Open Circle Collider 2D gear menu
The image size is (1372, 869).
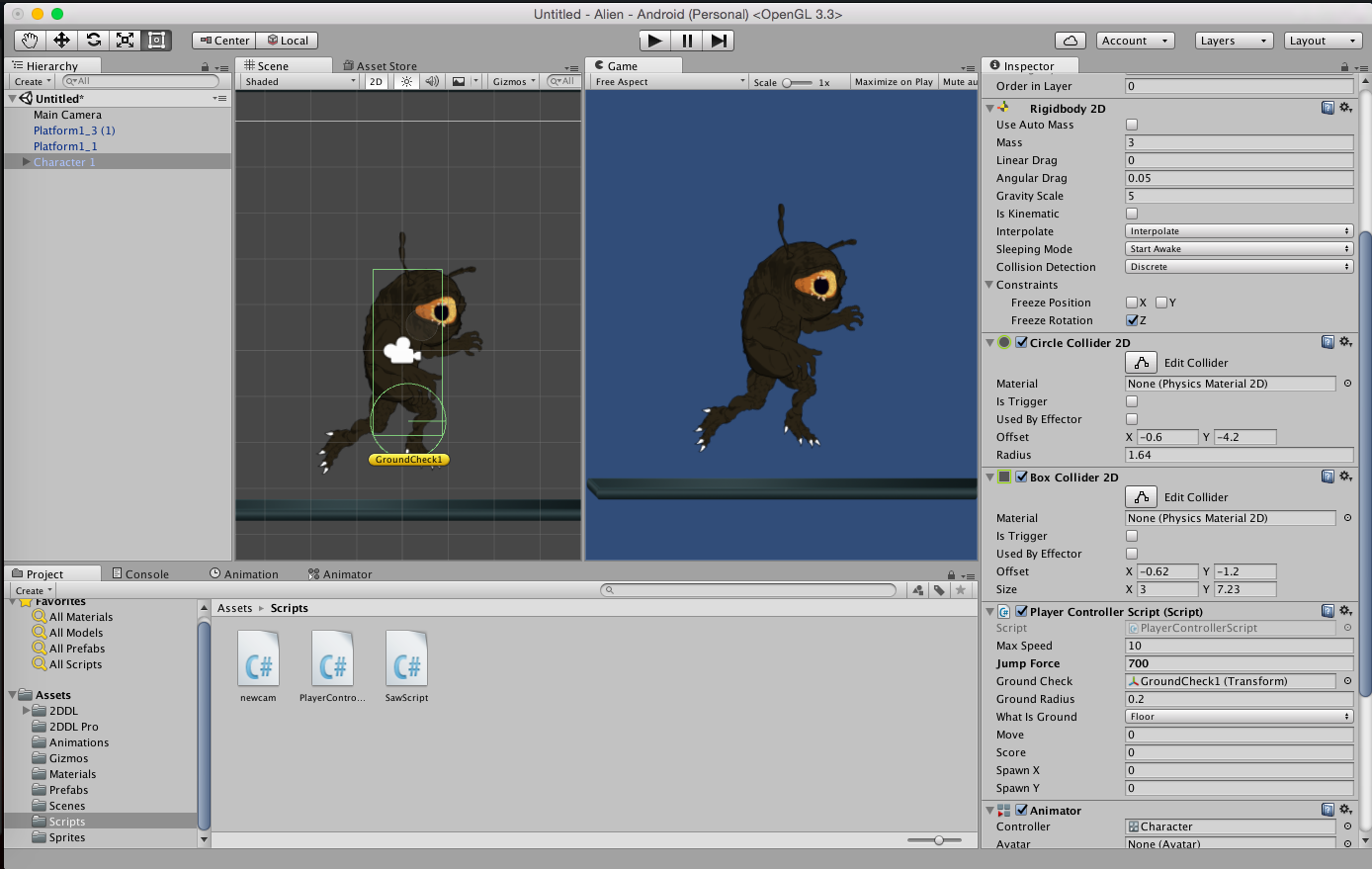[1345, 342]
